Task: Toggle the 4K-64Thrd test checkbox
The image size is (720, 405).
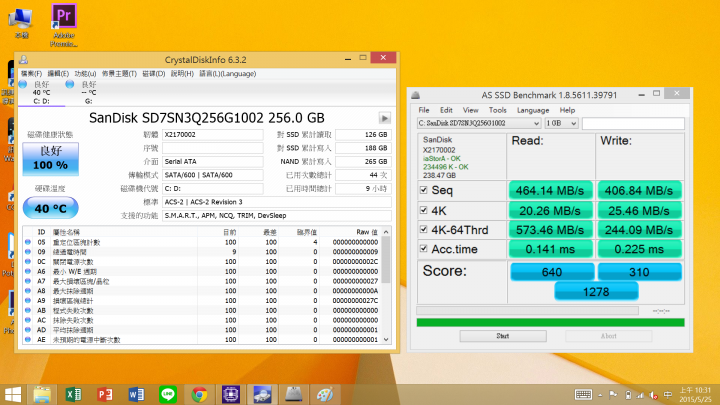Action: 423,229
